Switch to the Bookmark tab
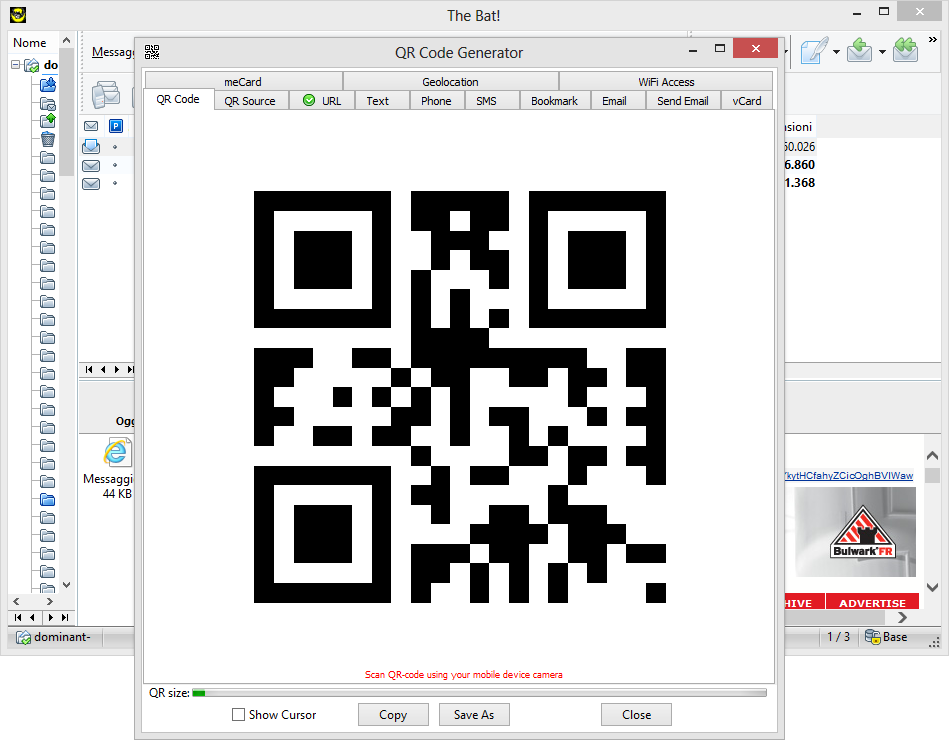Image resolution: width=949 pixels, height=740 pixels. tap(554, 101)
